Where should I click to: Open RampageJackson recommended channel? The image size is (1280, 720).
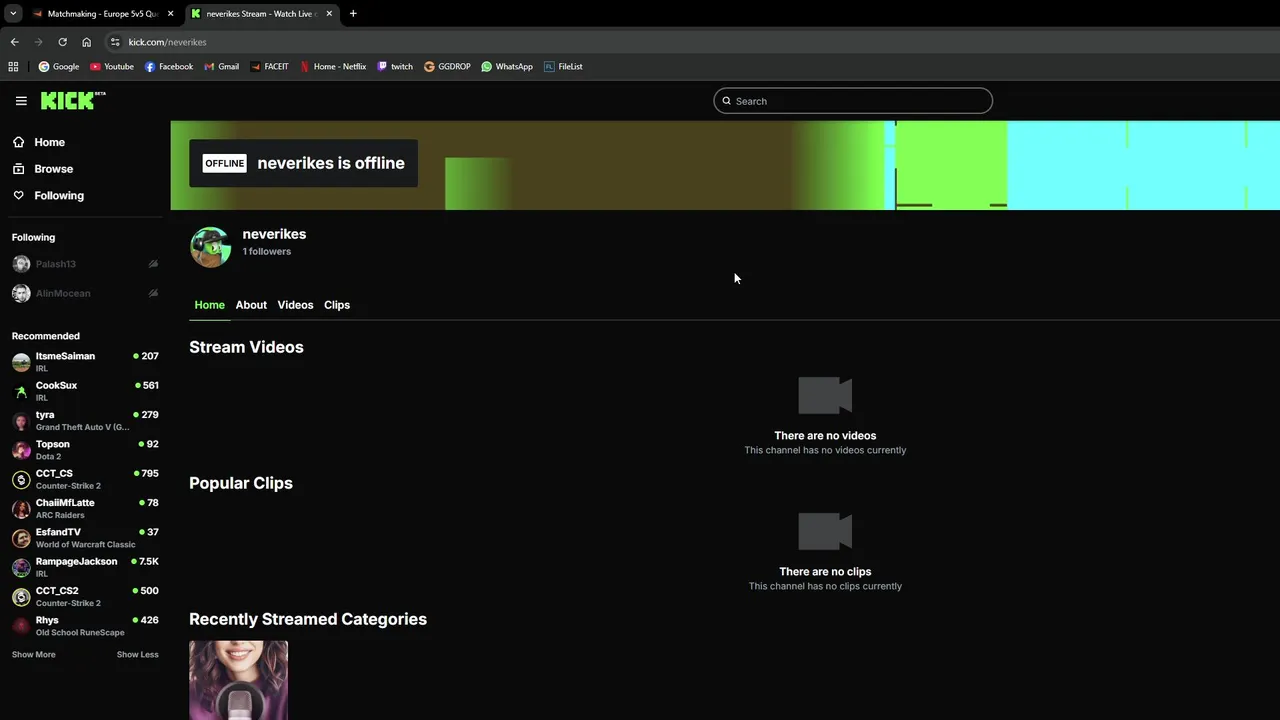pyautogui.click(x=85, y=567)
